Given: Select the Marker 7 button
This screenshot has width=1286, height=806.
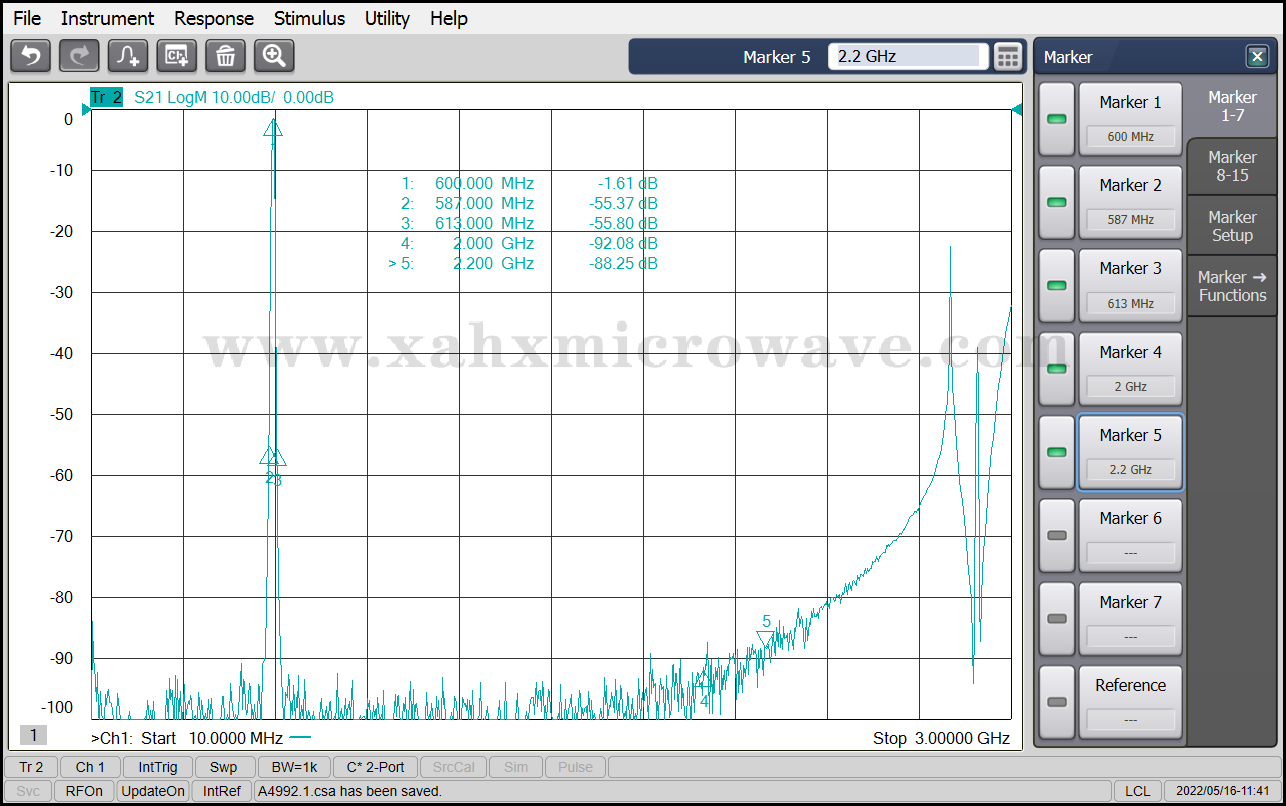Looking at the screenshot, I should click(1130, 619).
